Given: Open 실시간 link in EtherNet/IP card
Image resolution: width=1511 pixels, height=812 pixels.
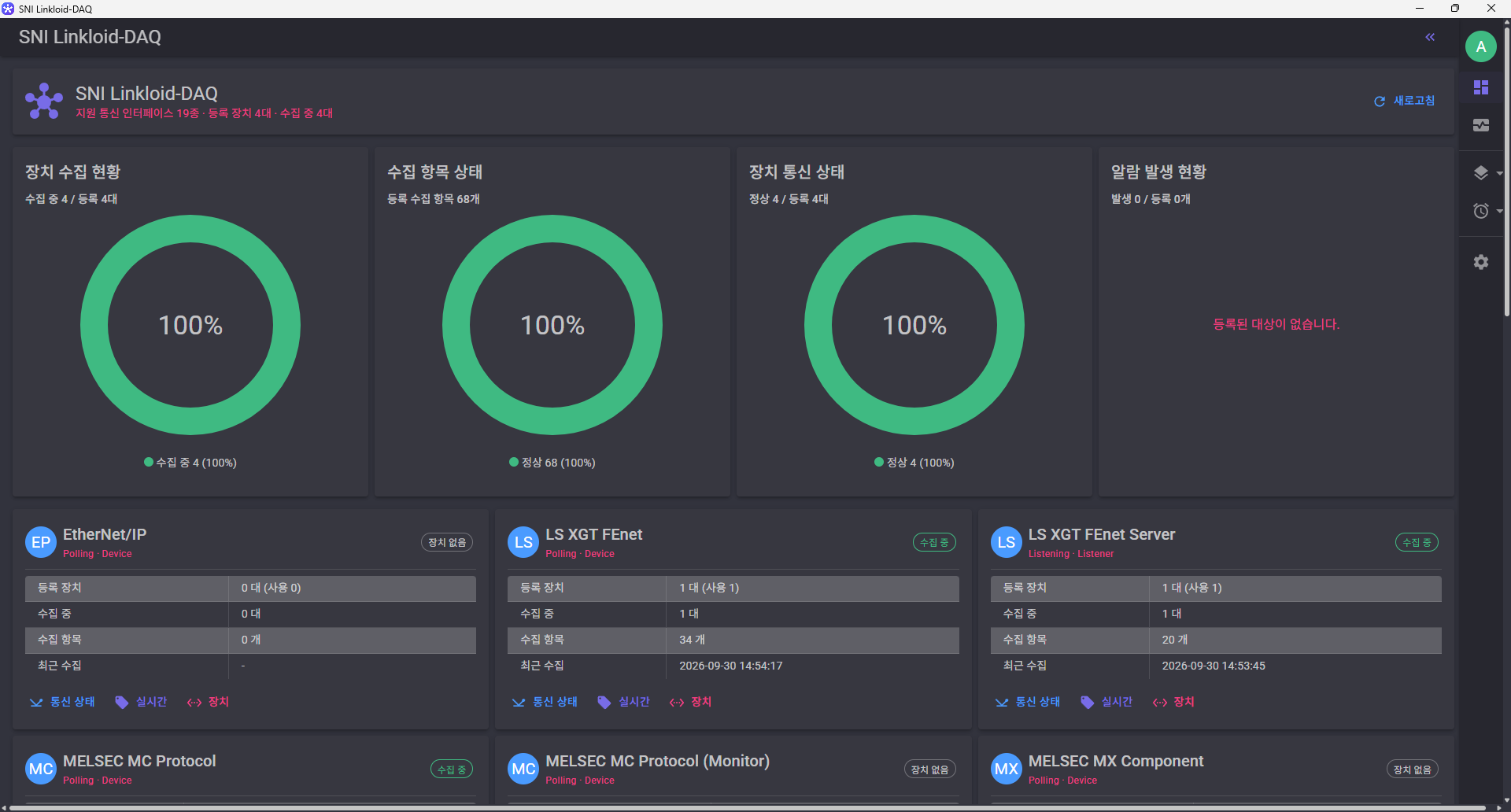Looking at the screenshot, I should (141, 702).
